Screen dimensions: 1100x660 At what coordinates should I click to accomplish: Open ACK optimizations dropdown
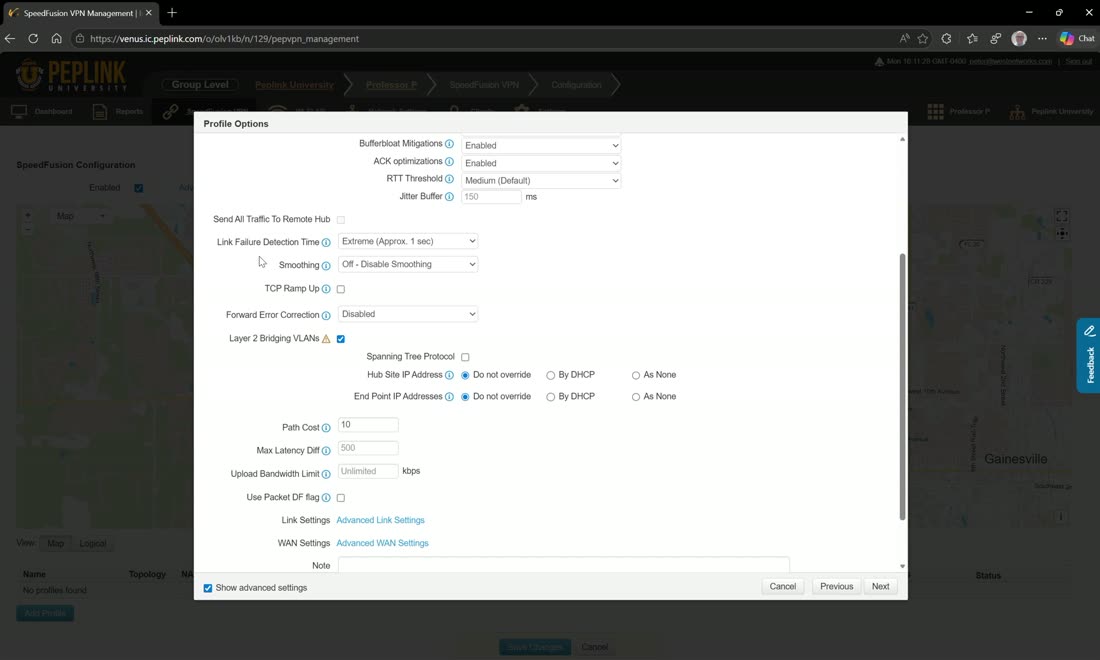tap(541, 163)
